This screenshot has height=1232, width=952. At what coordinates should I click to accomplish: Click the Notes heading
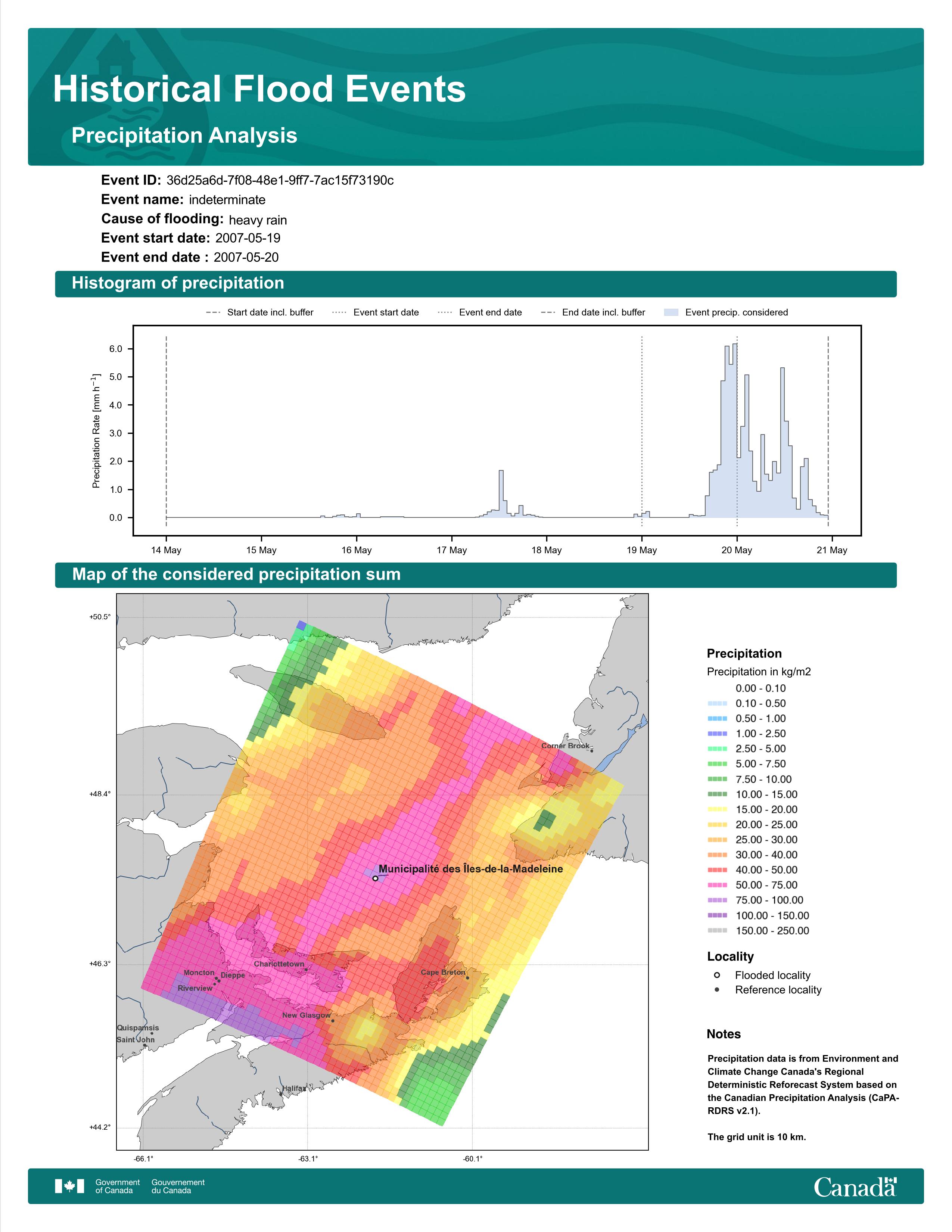coord(724,1034)
